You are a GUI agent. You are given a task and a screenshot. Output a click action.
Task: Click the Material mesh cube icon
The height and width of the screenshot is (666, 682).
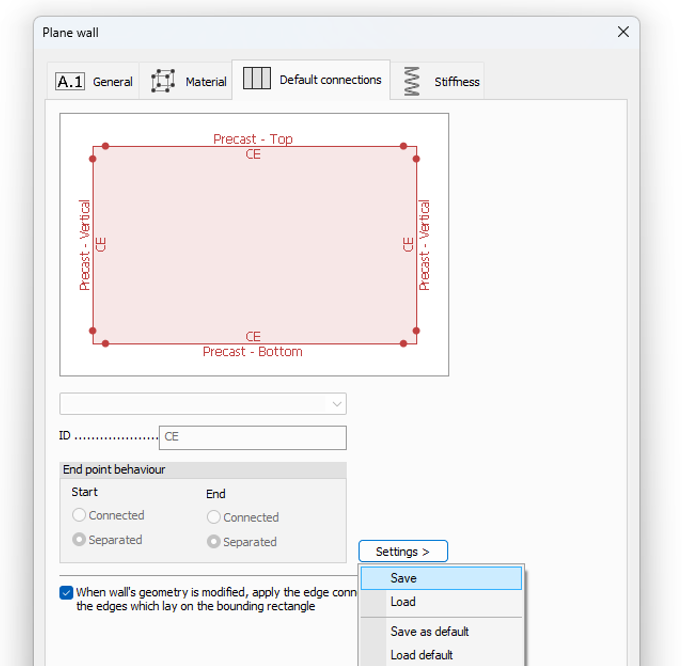[163, 81]
